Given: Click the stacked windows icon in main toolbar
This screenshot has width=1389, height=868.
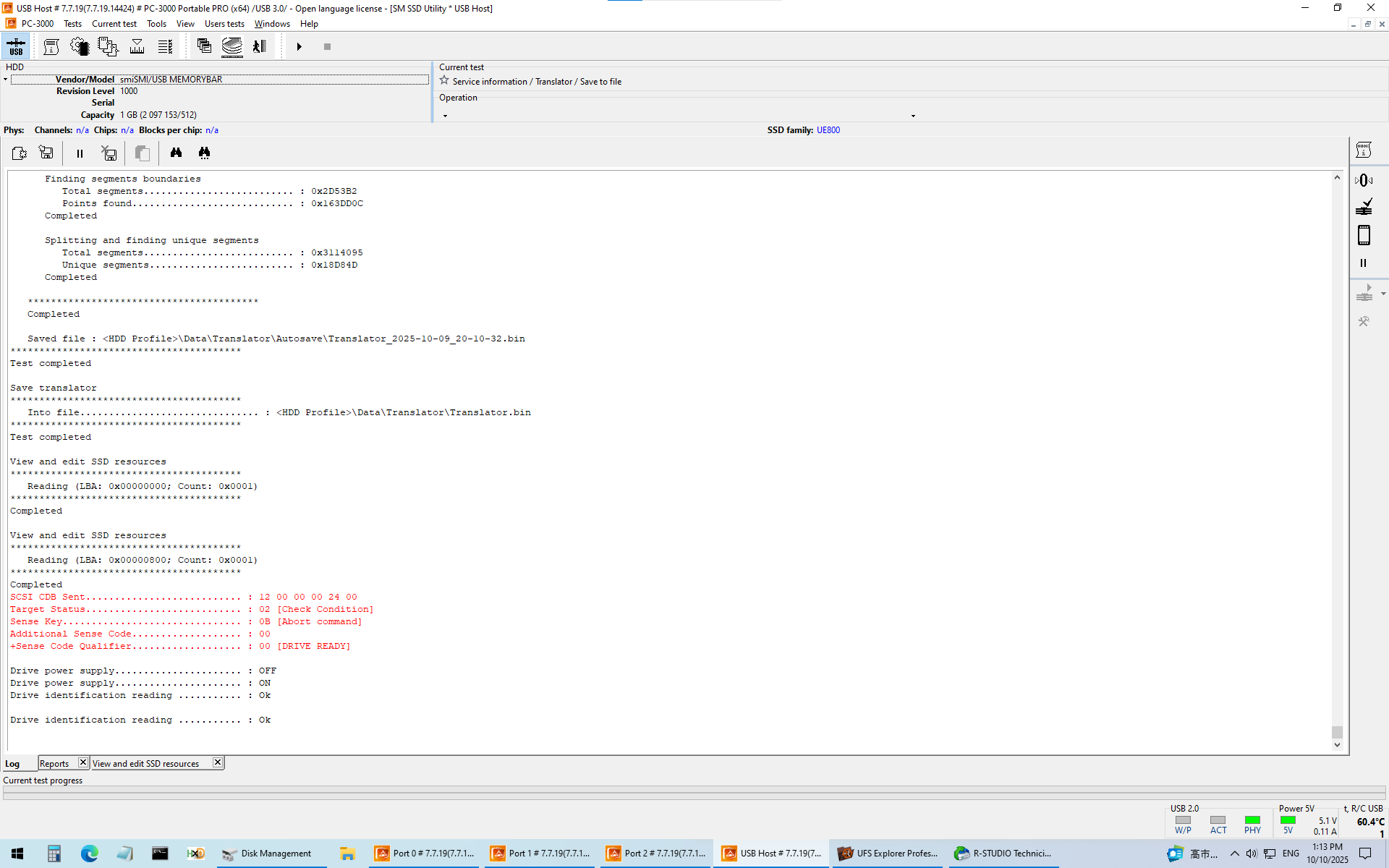Looking at the screenshot, I should coord(204,47).
